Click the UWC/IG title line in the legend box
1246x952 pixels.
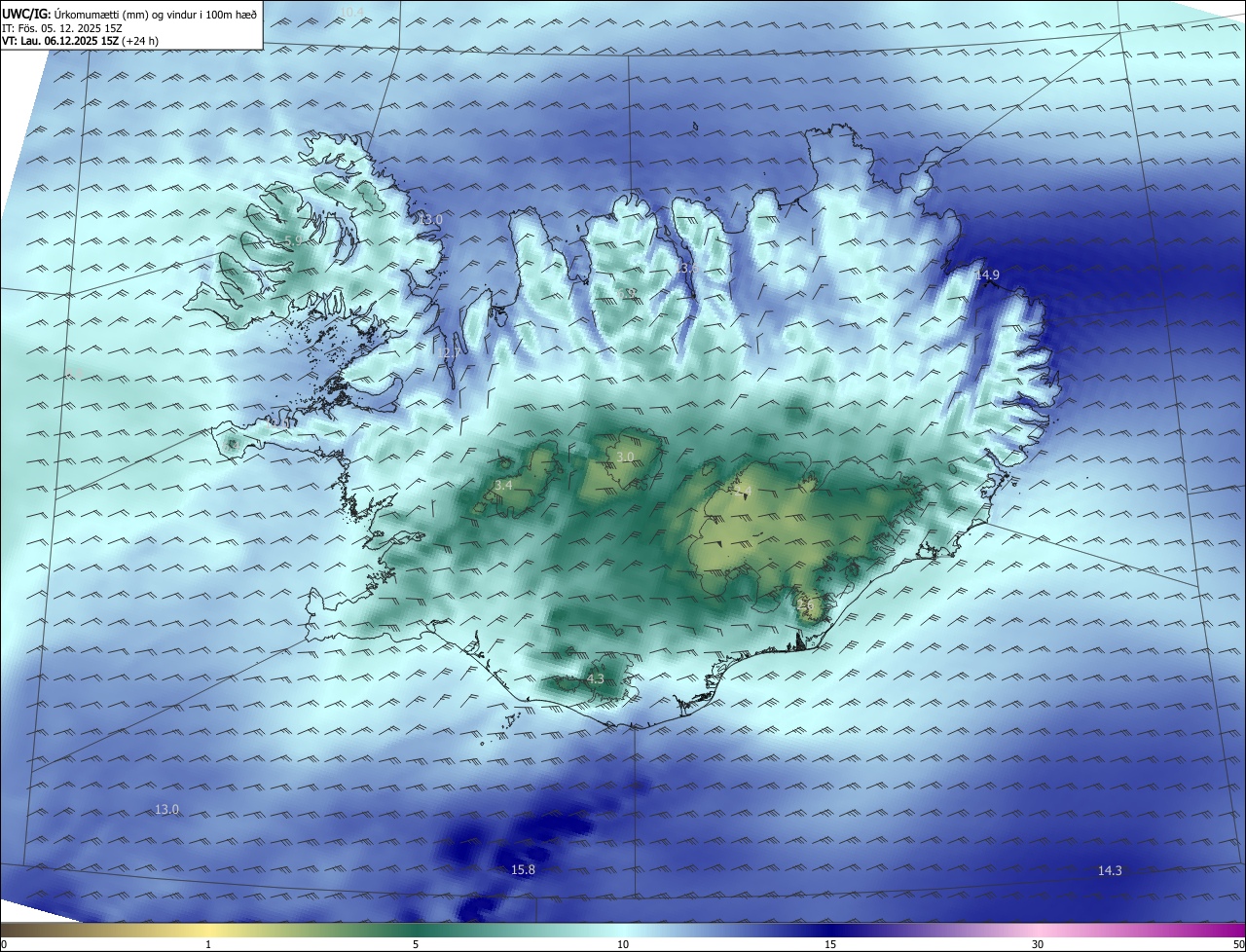129,14
